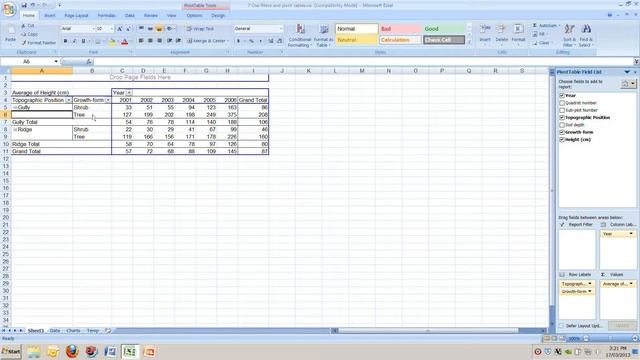Toggle Bold formatting

[65, 41]
